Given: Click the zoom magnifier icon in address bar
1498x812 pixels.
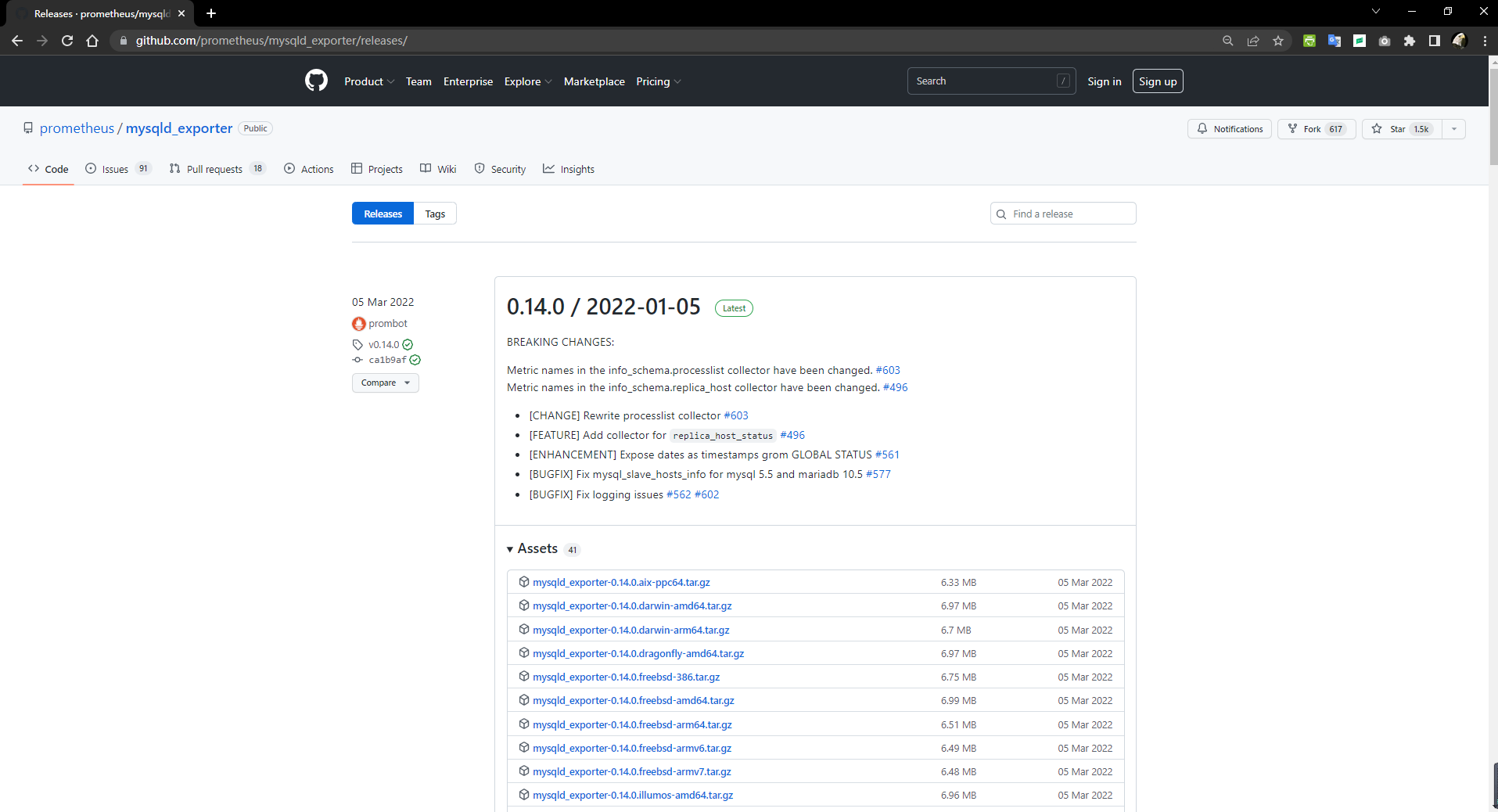Looking at the screenshot, I should tap(1228, 41).
